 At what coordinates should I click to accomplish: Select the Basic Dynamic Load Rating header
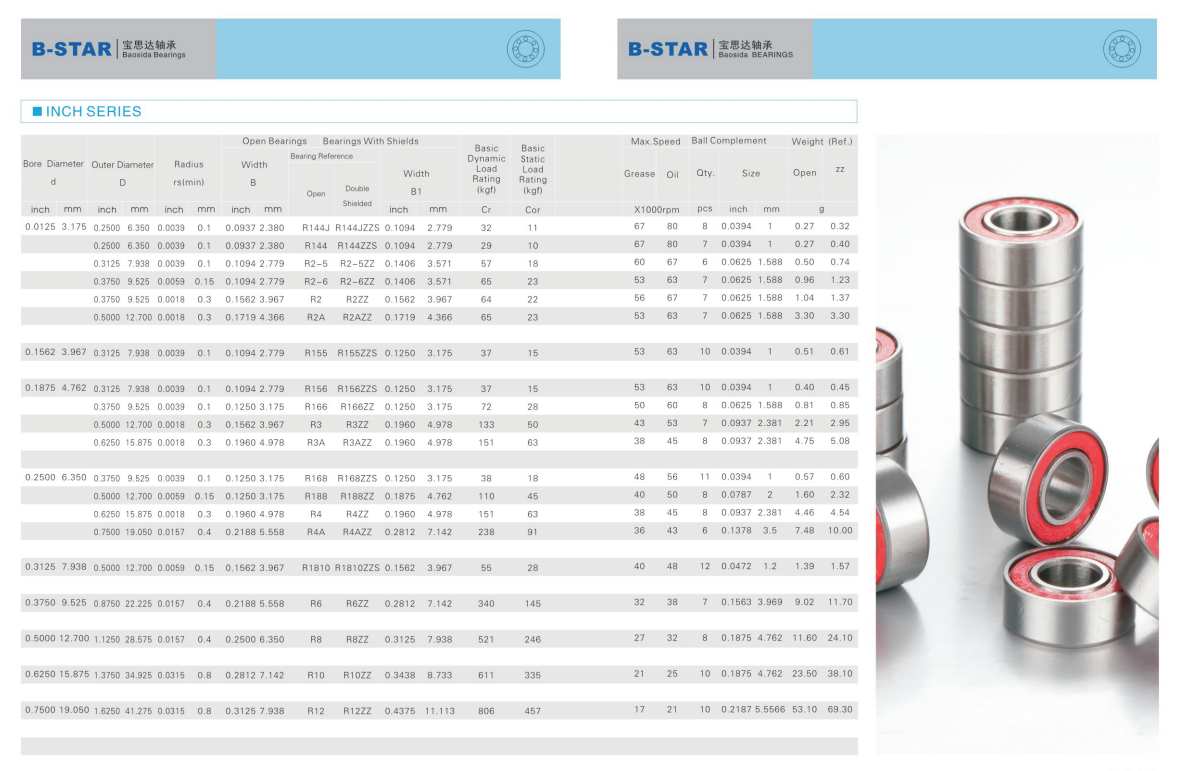[486, 169]
